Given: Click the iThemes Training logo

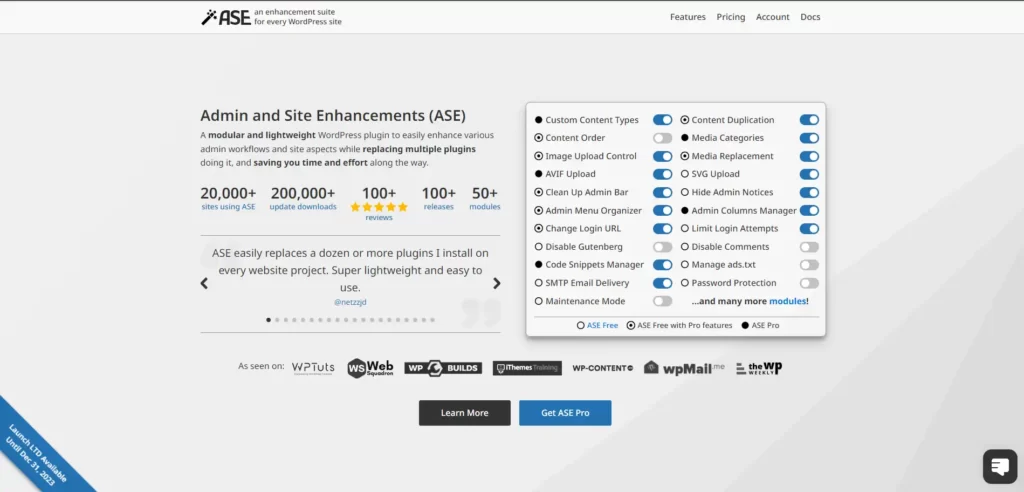Looking at the screenshot, I should (527, 368).
